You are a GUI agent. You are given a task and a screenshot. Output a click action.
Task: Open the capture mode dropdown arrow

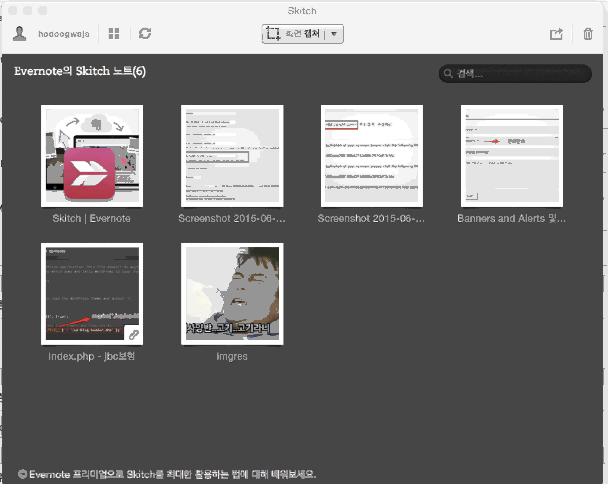coord(334,34)
